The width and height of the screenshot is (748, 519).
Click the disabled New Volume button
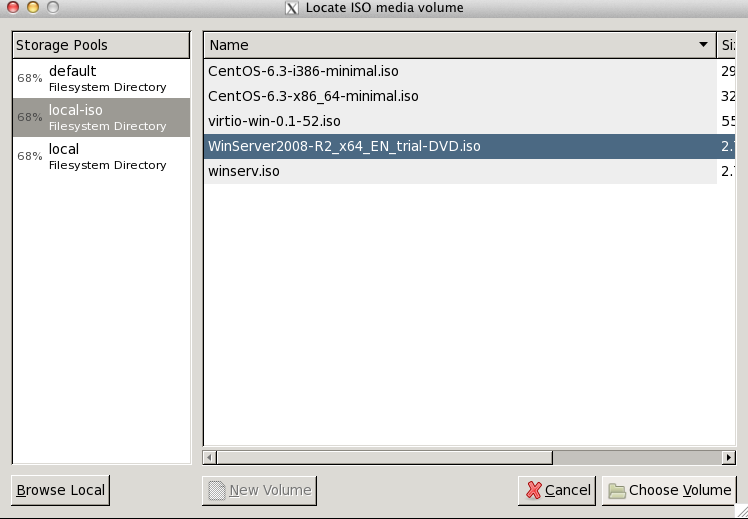point(260,490)
